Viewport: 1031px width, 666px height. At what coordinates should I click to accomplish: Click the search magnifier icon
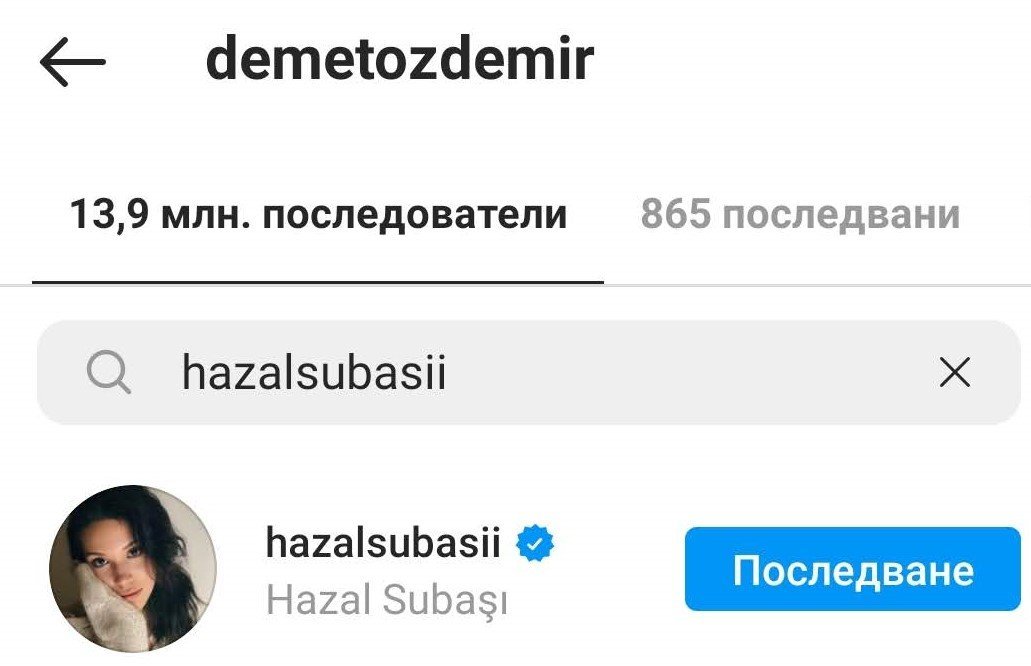(x=108, y=372)
